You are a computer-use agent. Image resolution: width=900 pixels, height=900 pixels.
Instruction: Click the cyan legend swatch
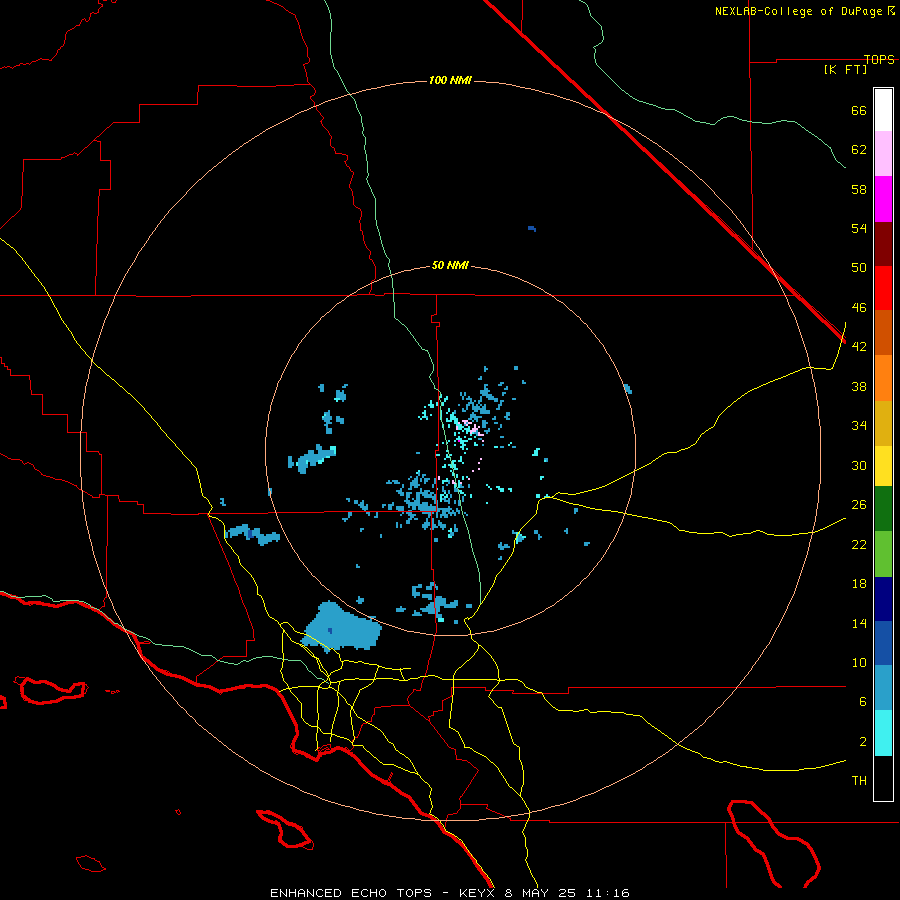(x=883, y=733)
